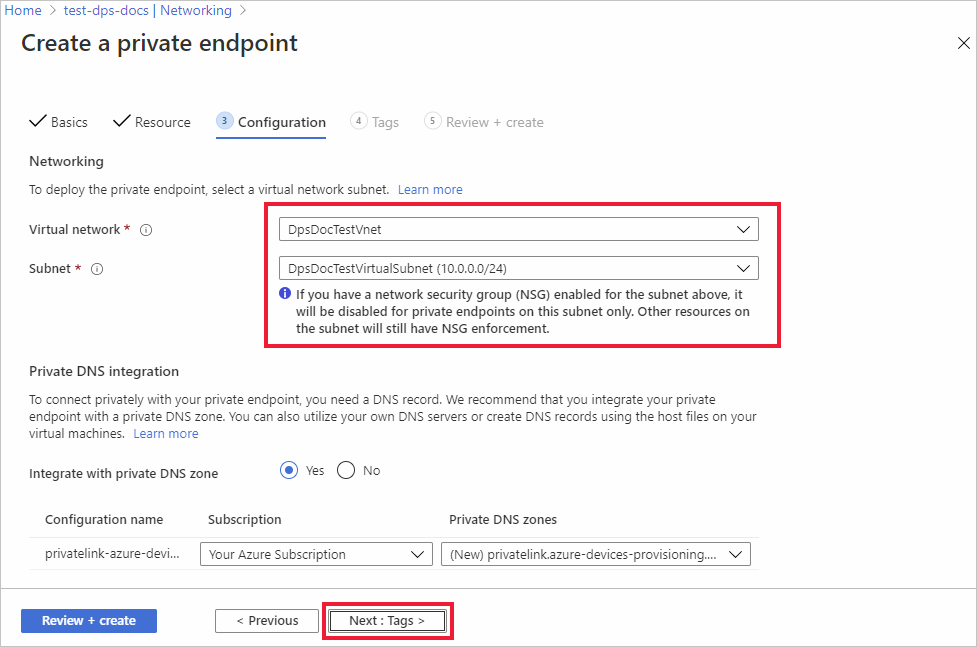
Task: Jump to the Review + create tab
Action: point(484,122)
